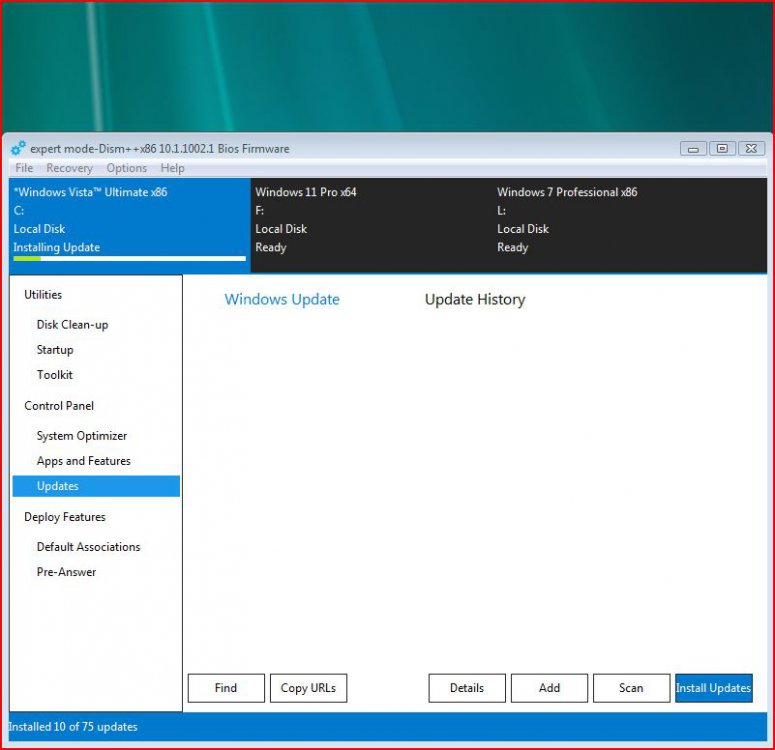Open Startup in the sidebar
Screen dimensions: 775x750
pyautogui.click(x=55, y=350)
